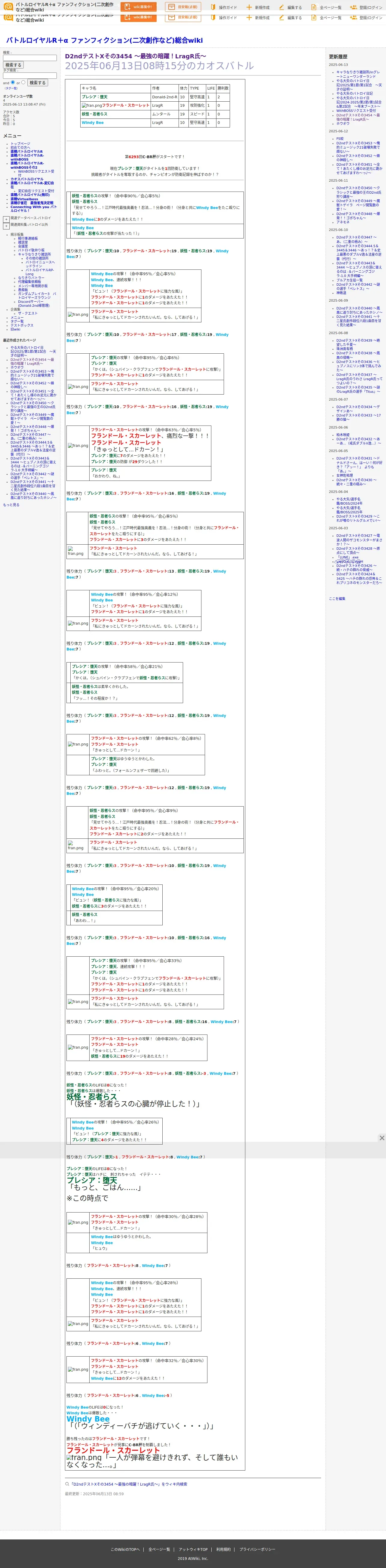Image resolution: width=386 pixels, height=1568 pixels.
Task: Click the 最終更新：2025年06月13日 08:59 text
Action: pyautogui.click(x=94, y=1494)
